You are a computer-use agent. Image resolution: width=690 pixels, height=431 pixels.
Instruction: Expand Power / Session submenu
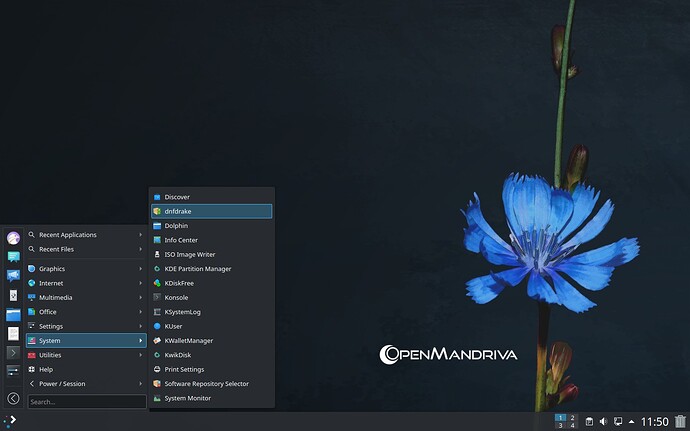tap(86, 384)
